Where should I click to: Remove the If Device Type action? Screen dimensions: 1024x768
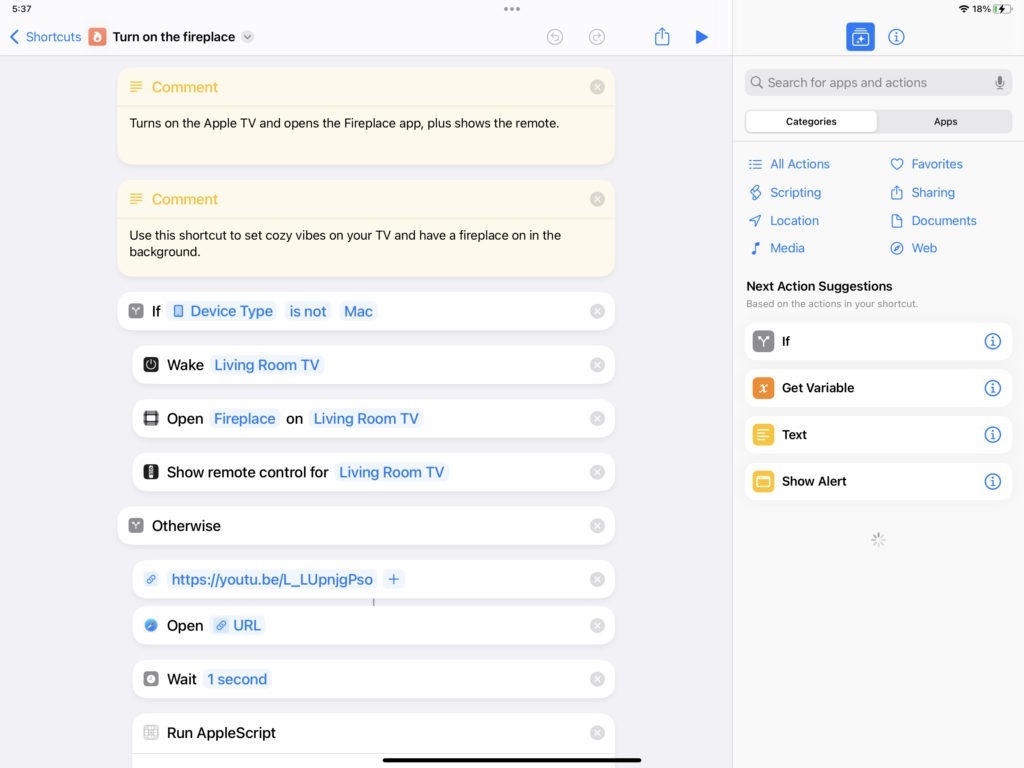[597, 312]
